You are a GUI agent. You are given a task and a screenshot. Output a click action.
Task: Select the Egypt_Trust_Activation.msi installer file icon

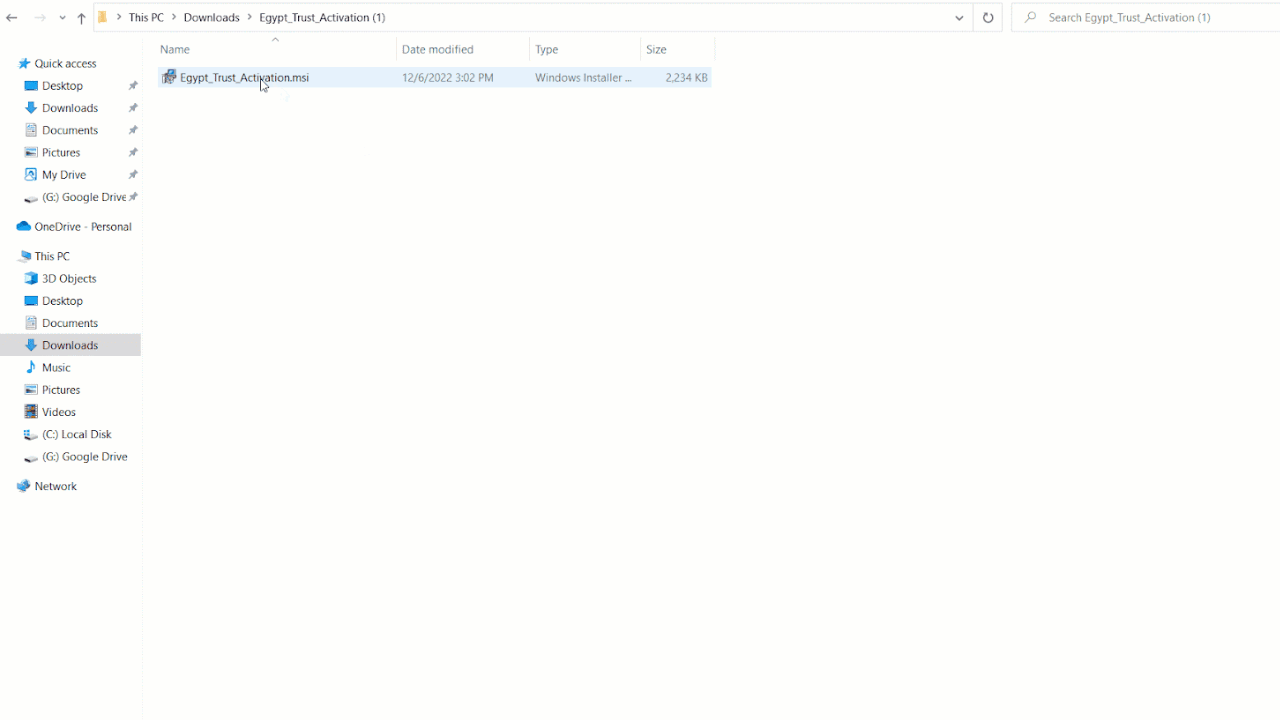pyautogui.click(x=169, y=77)
